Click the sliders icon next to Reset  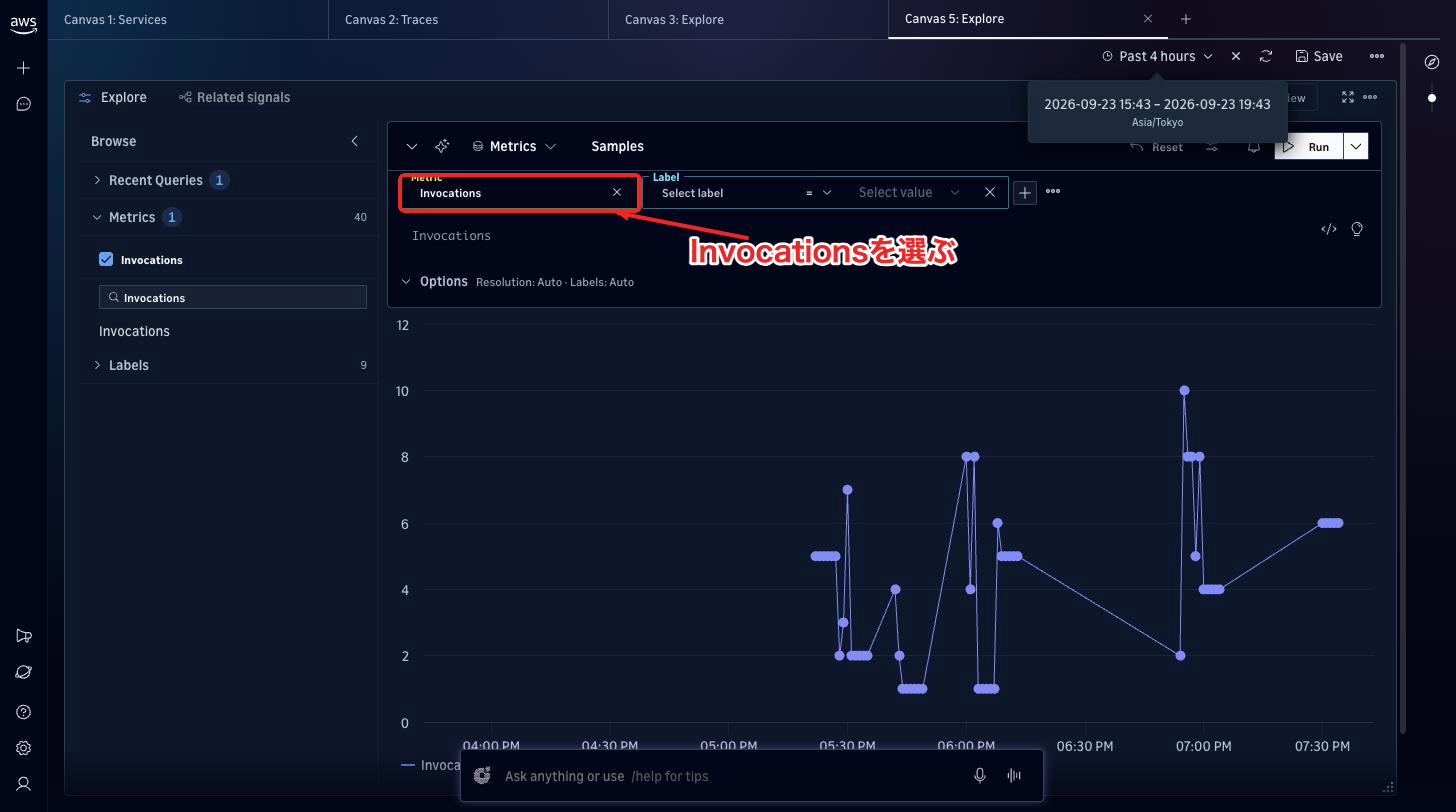(1212, 147)
